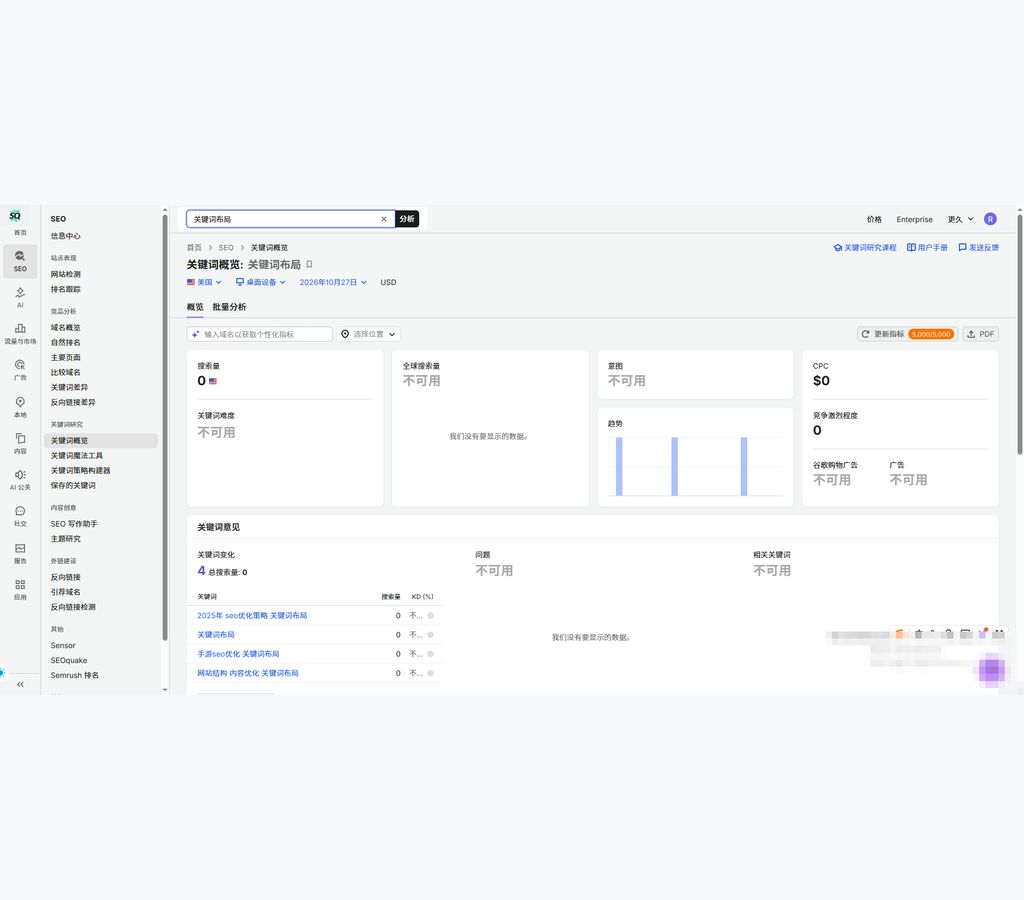This screenshot has height=900, width=1024.
Task: Open the 广告 advertising icon
Action: click(20, 370)
